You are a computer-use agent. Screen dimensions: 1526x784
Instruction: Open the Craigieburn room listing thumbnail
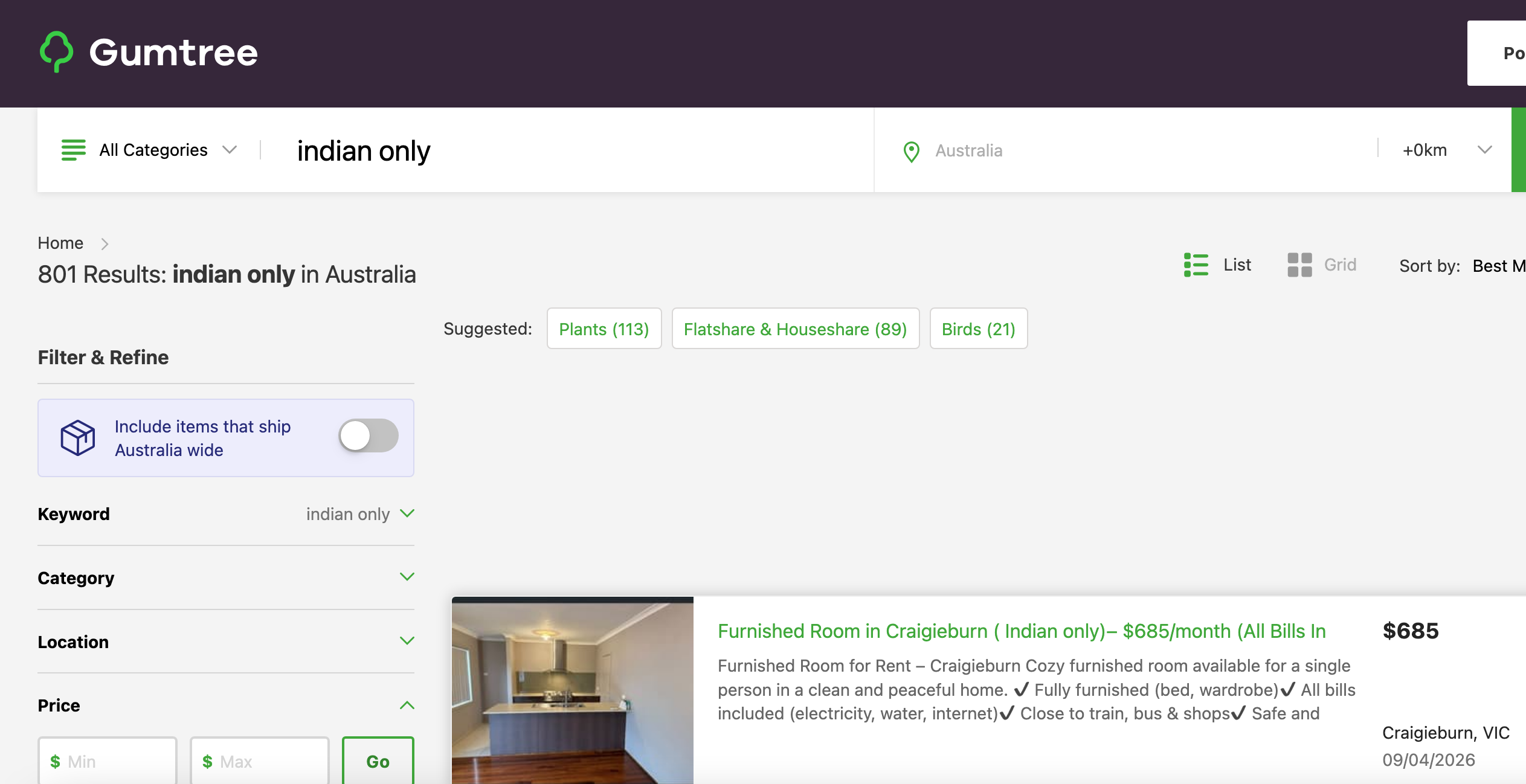point(572,690)
